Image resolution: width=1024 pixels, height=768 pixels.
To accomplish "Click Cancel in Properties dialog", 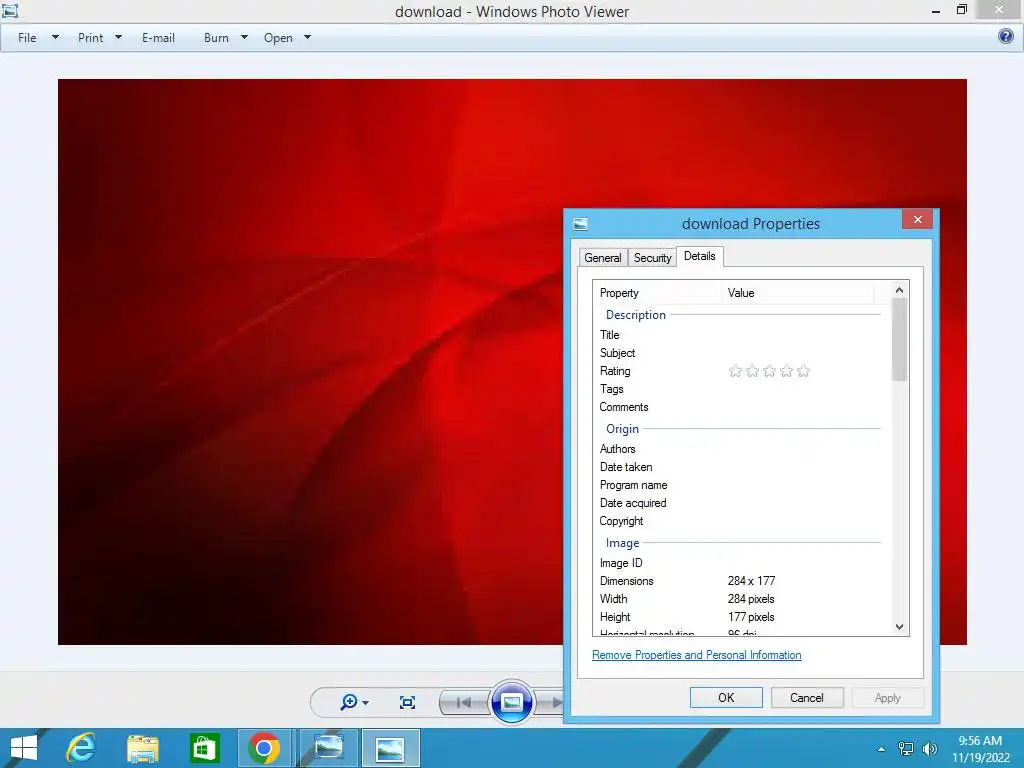I will tap(807, 697).
